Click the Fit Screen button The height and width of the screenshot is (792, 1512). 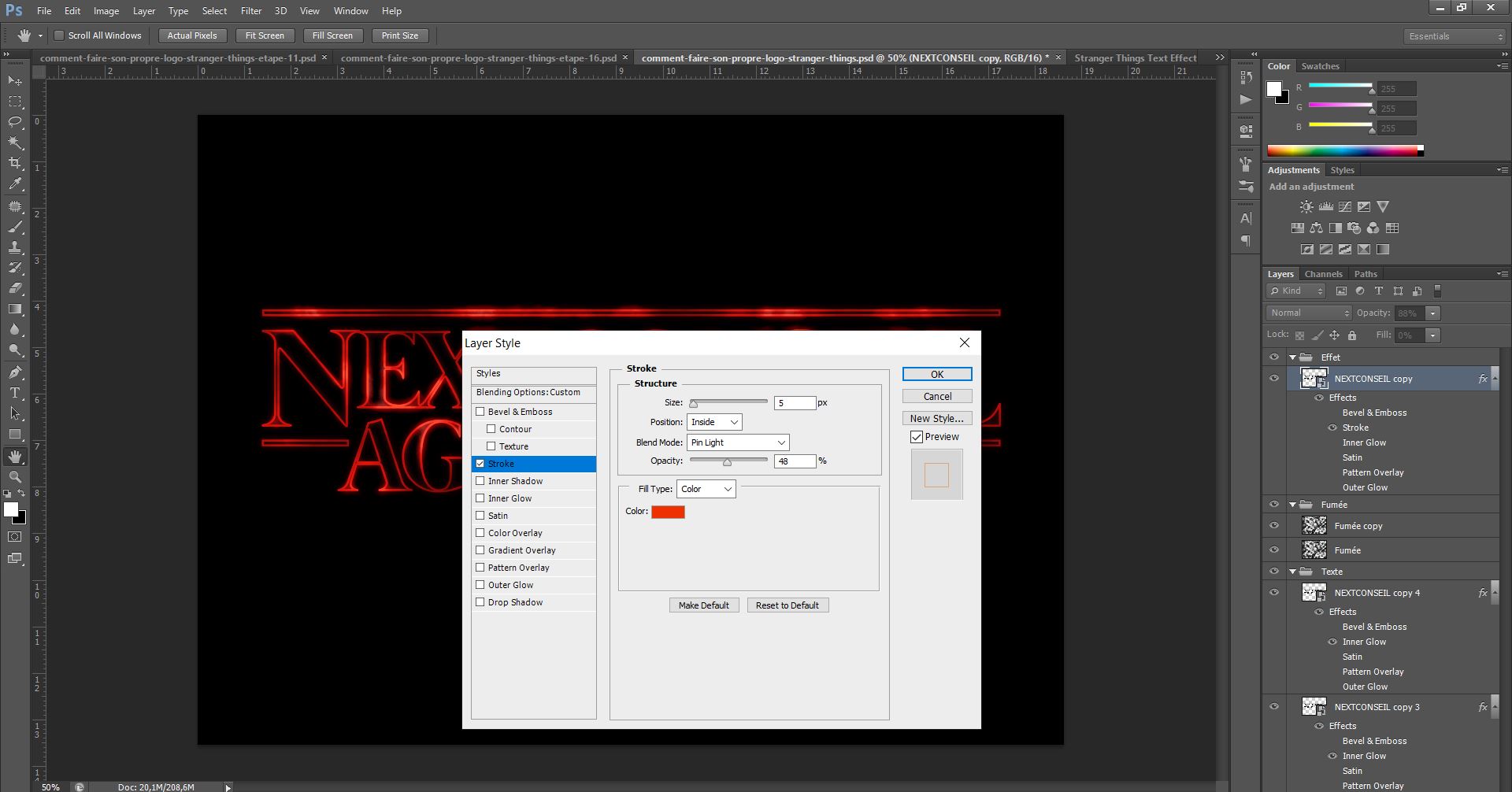(265, 35)
